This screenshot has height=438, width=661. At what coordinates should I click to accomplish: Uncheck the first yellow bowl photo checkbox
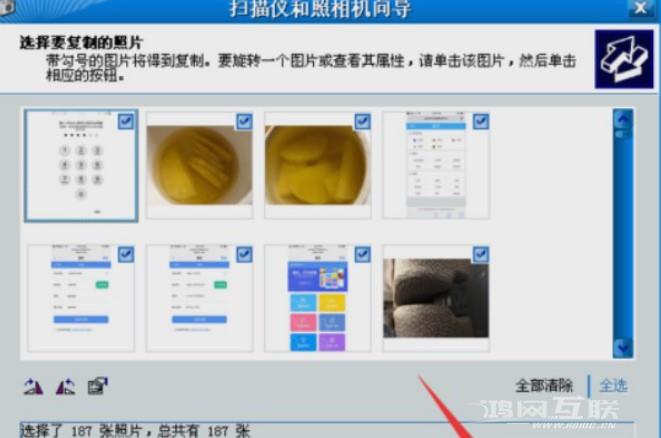coord(245,121)
